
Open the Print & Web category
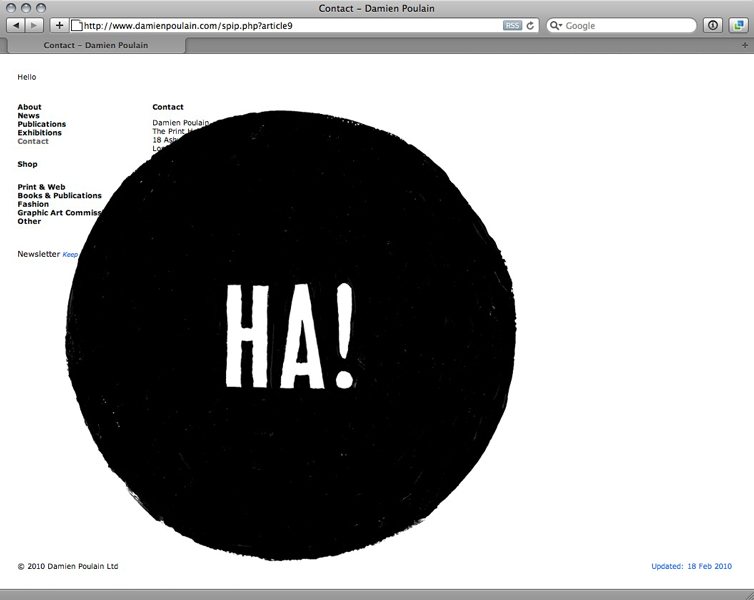[x=41, y=187]
